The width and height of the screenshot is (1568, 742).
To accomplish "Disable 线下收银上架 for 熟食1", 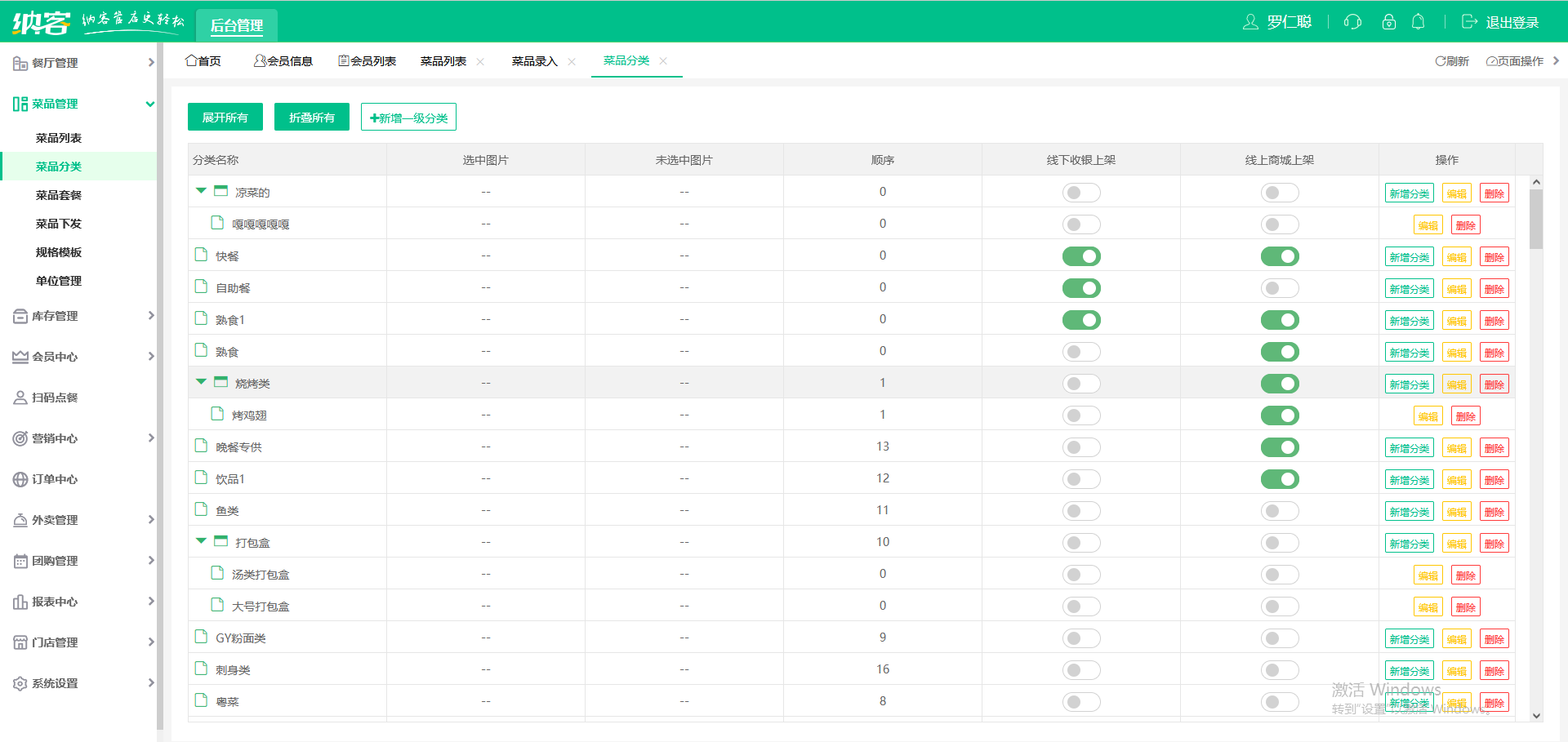I will pos(1081,320).
